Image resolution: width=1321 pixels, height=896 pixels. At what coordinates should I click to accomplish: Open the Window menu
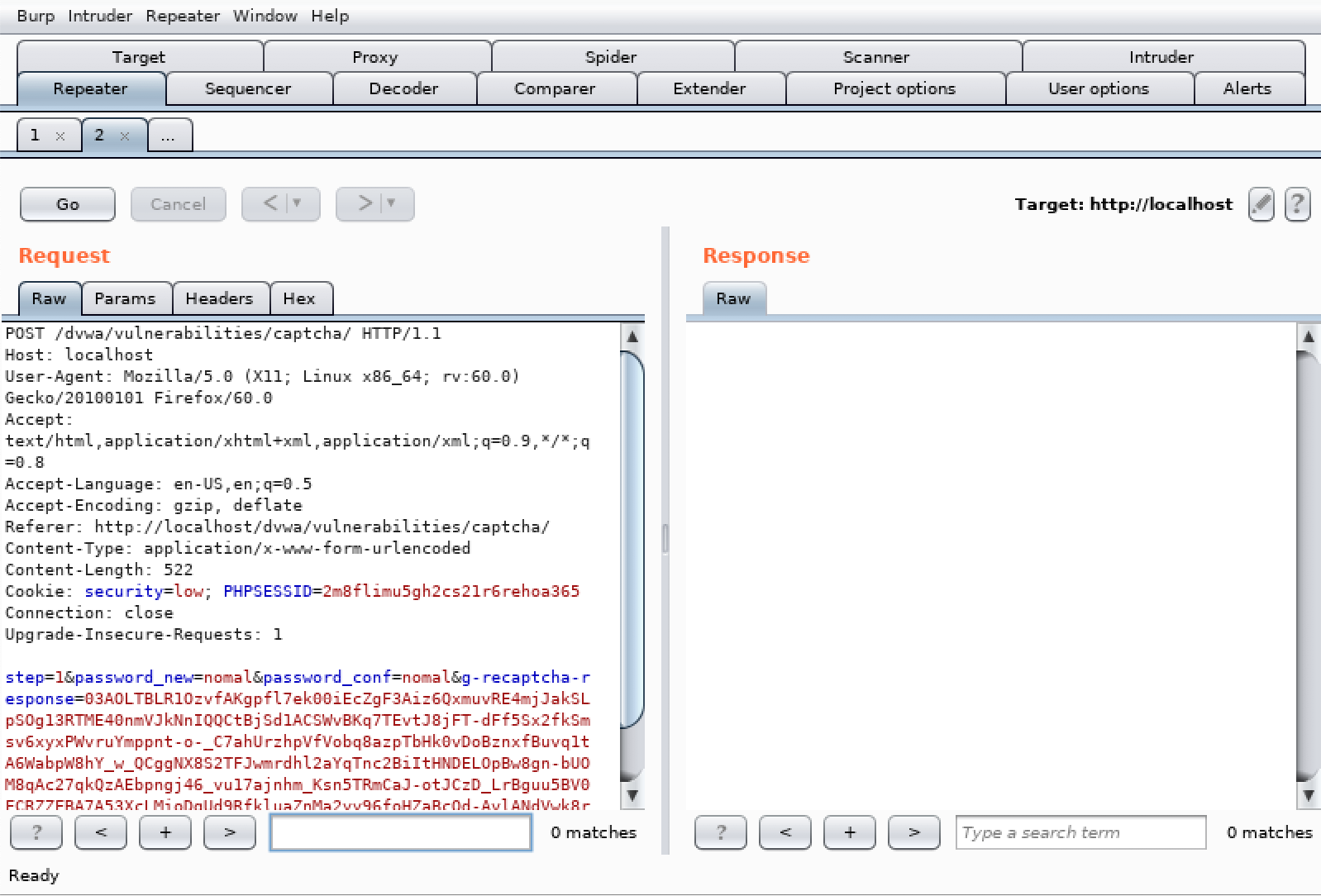[265, 16]
